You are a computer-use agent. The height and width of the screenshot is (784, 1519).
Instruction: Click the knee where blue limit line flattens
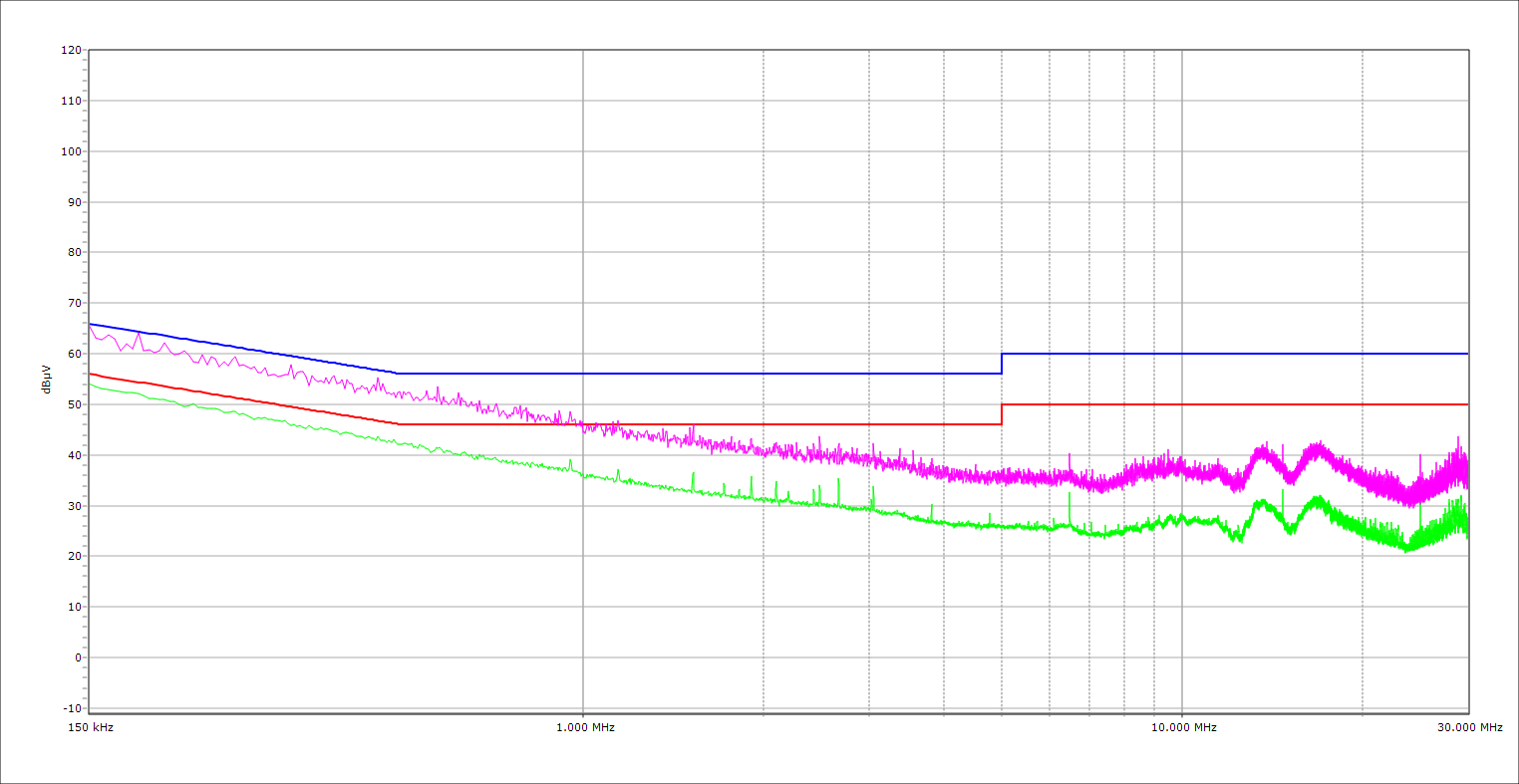pyautogui.click(x=399, y=374)
